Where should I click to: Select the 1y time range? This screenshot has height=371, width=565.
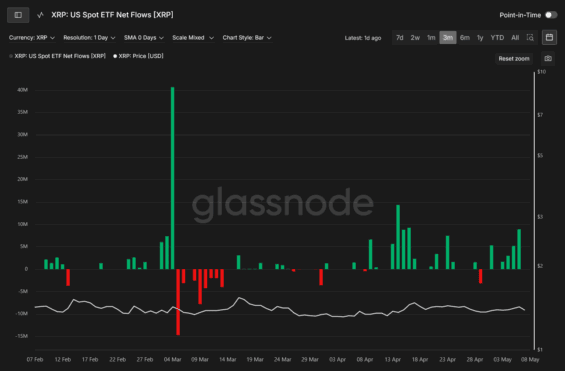coord(480,37)
